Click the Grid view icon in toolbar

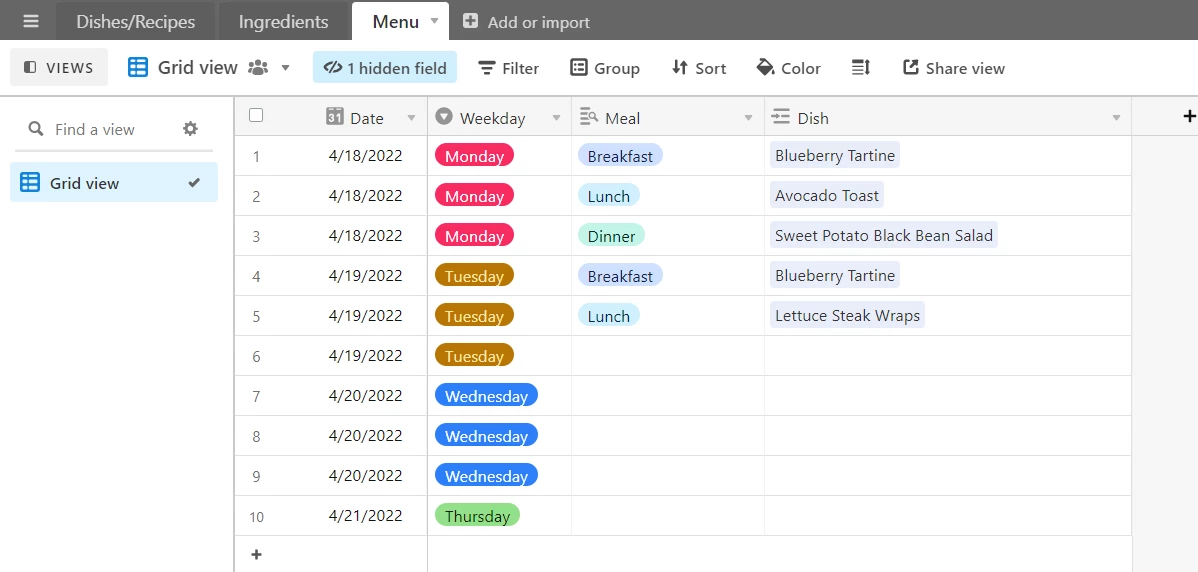pos(138,67)
